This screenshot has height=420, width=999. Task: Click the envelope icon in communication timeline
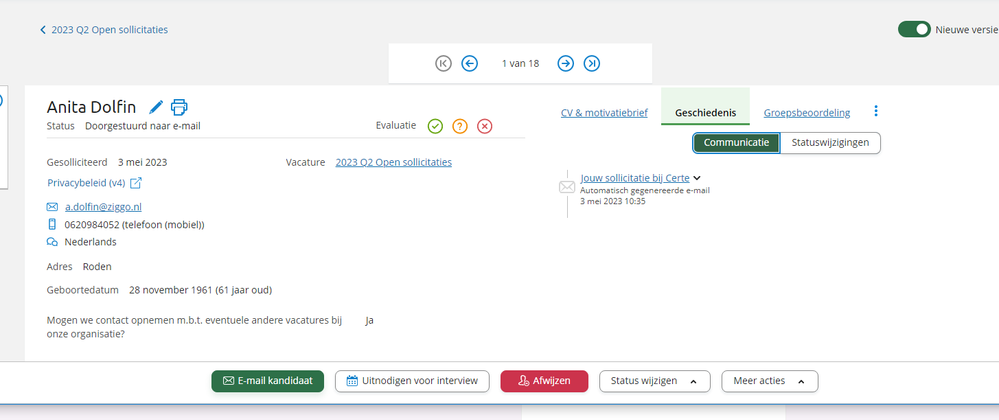coord(567,187)
